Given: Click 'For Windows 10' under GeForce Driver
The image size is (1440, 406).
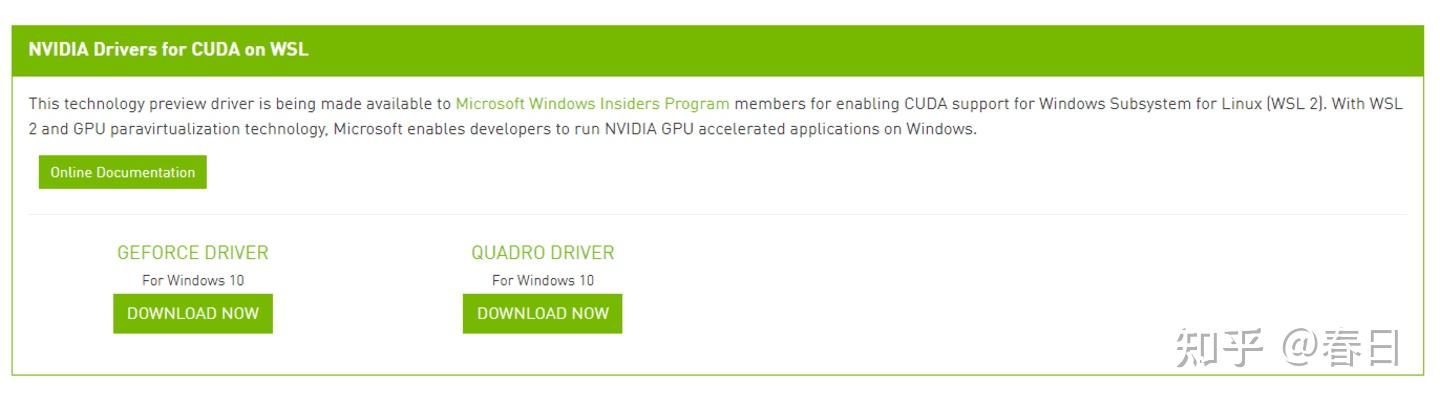Looking at the screenshot, I should click(x=192, y=280).
